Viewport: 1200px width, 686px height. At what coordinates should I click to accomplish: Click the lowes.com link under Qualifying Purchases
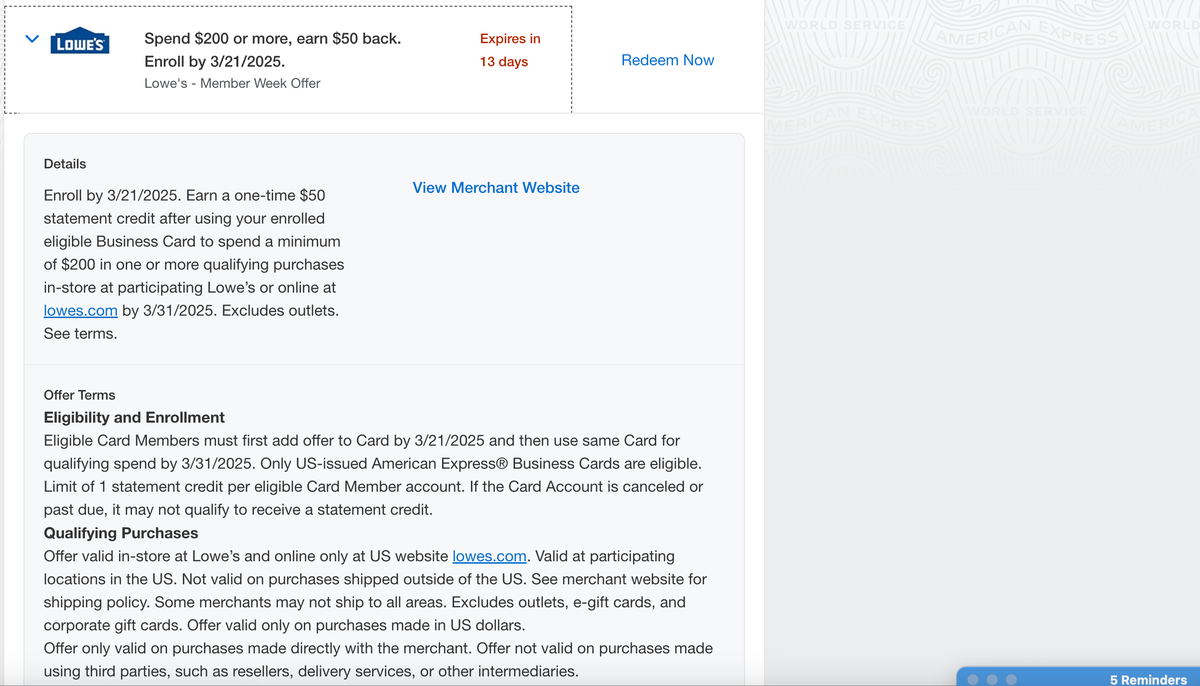(x=489, y=556)
